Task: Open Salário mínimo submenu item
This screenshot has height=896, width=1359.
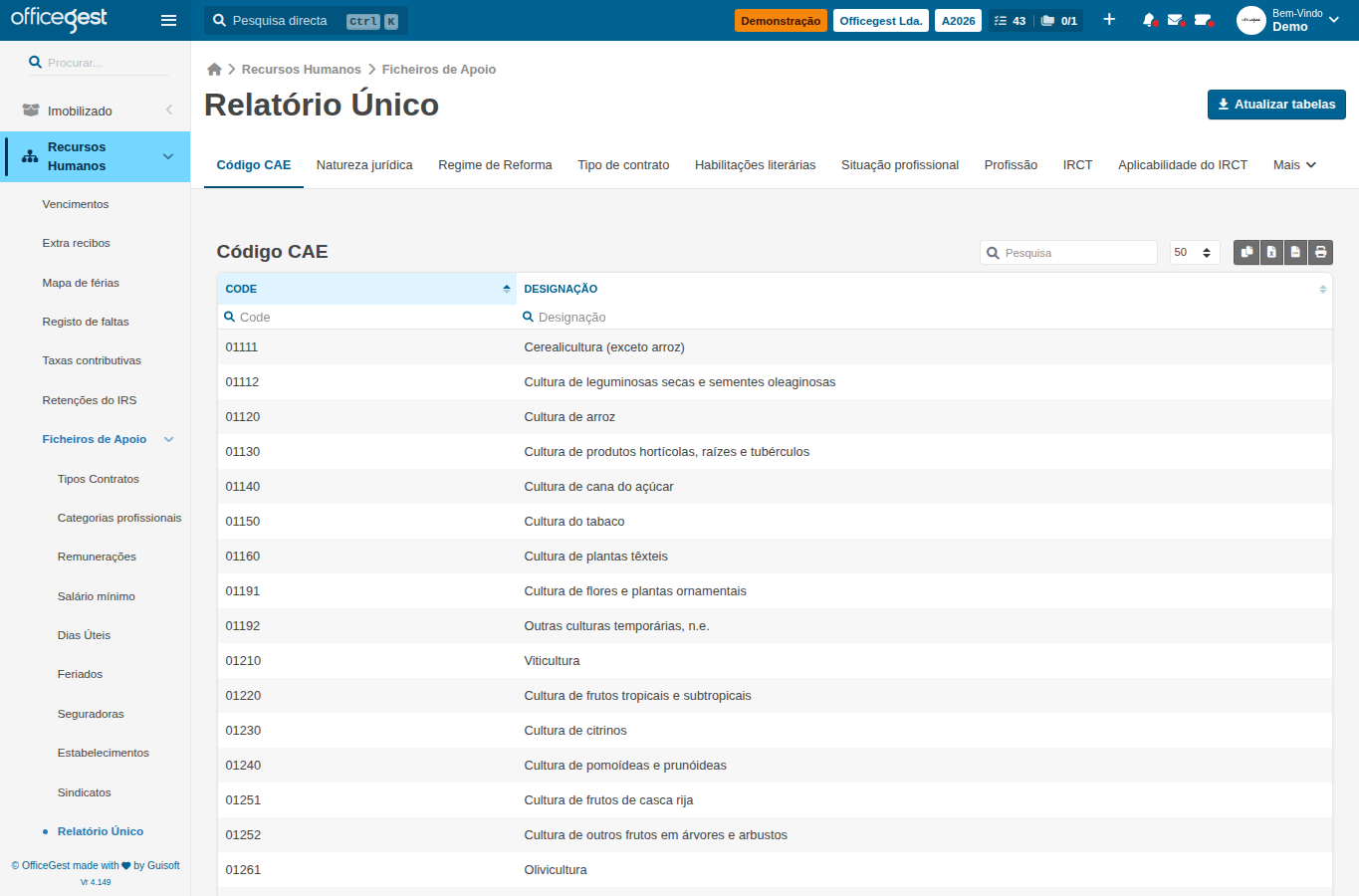Action: pyautogui.click(x=97, y=596)
